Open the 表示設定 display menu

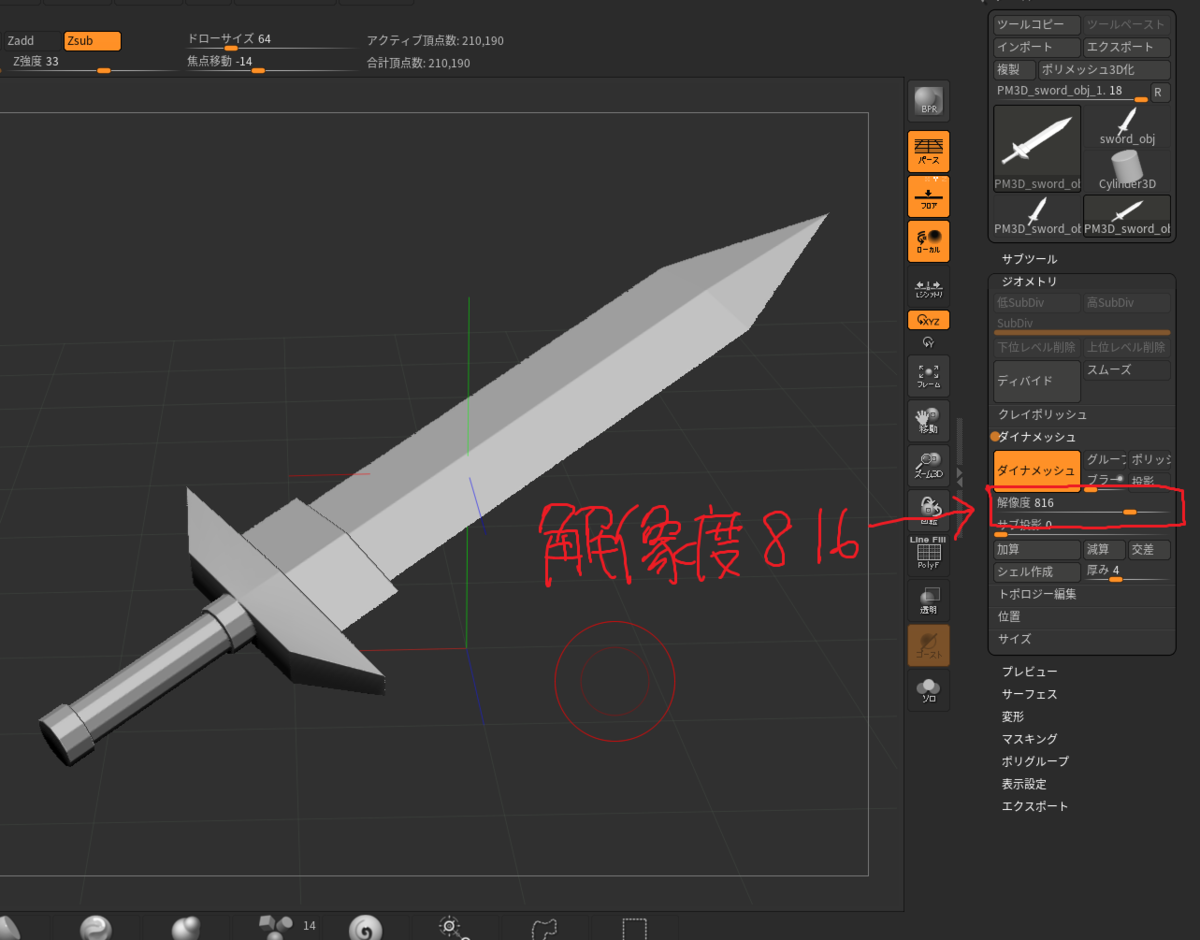[1024, 784]
